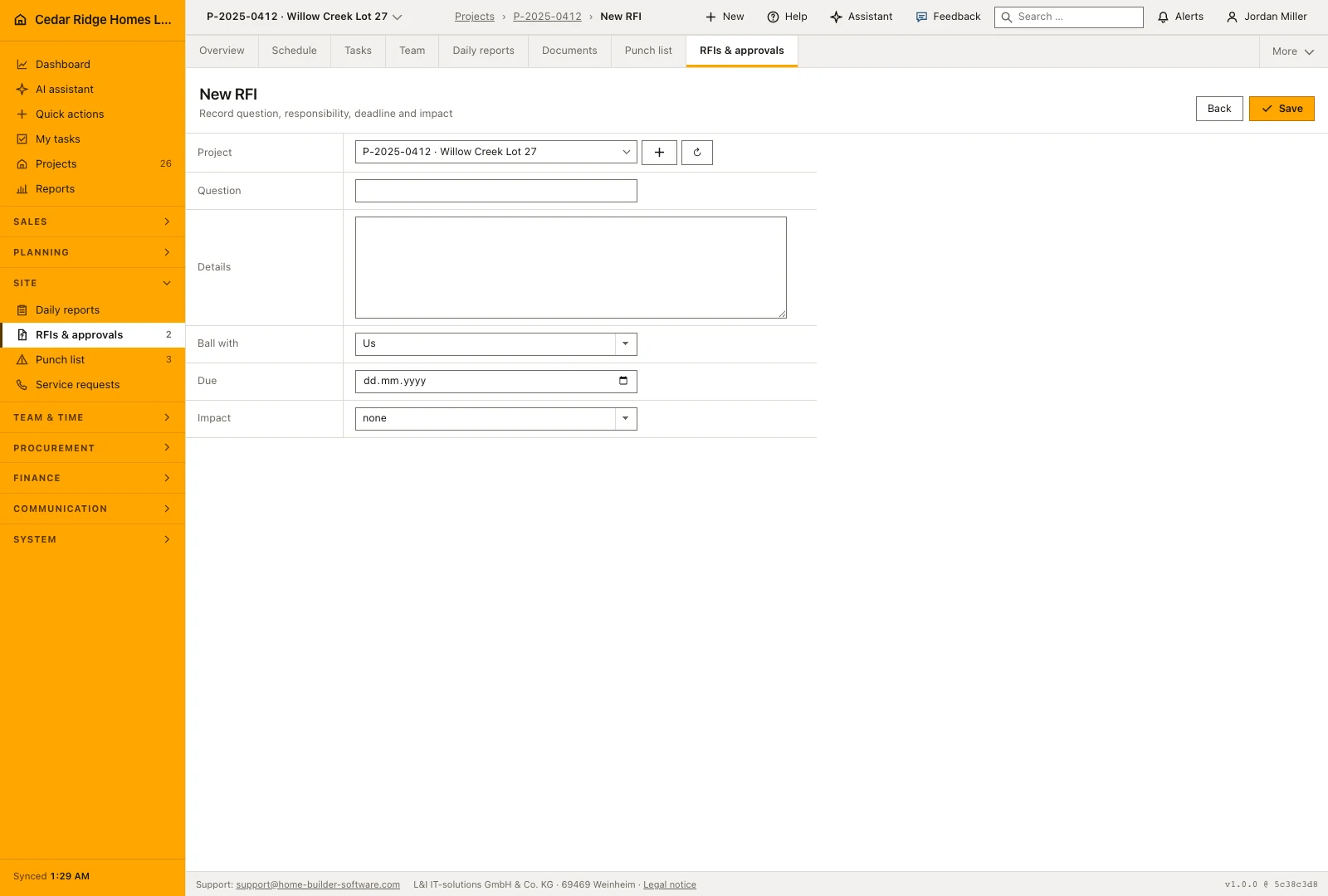Click the Back button
The image size is (1328, 896).
point(1219,109)
